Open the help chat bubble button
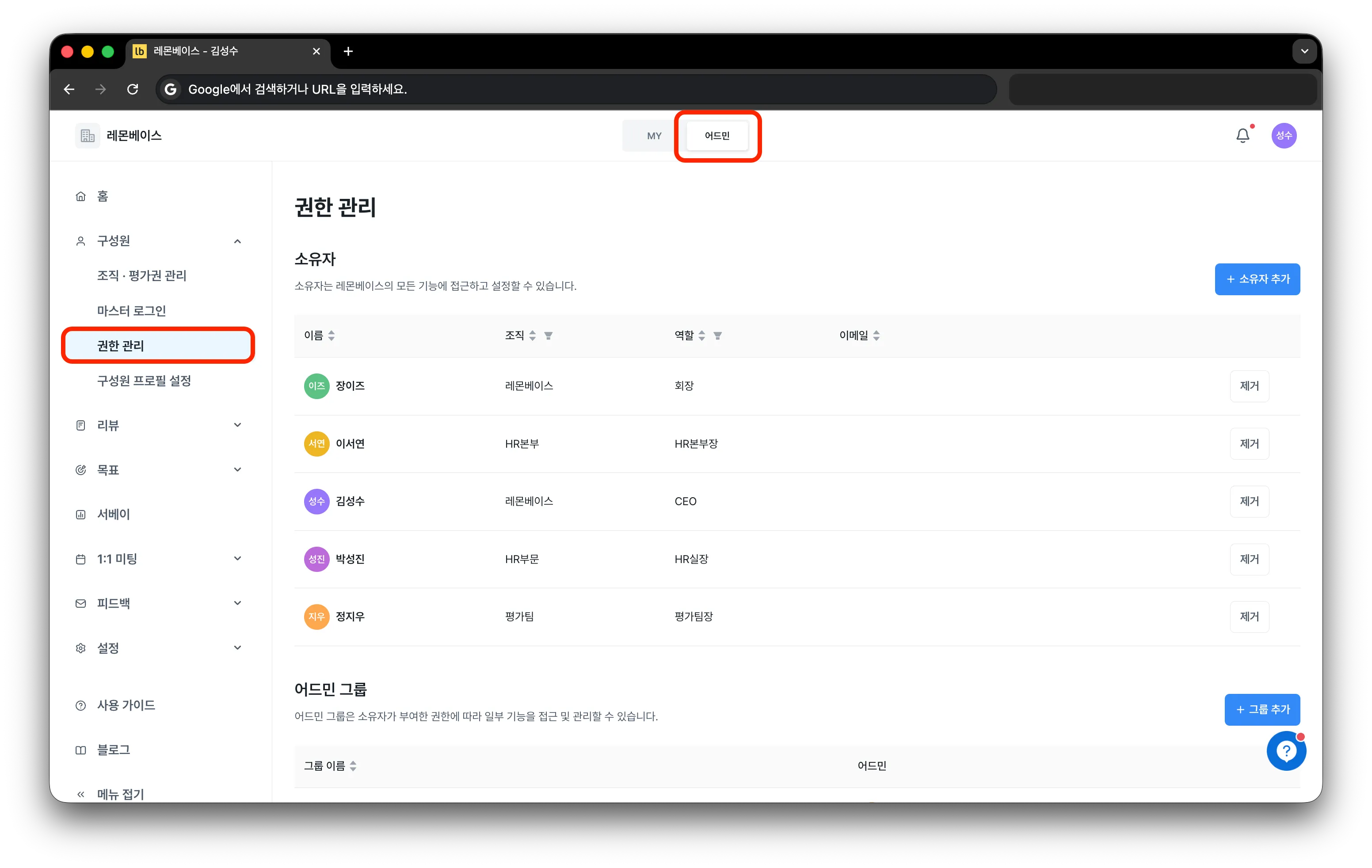 tap(1286, 751)
